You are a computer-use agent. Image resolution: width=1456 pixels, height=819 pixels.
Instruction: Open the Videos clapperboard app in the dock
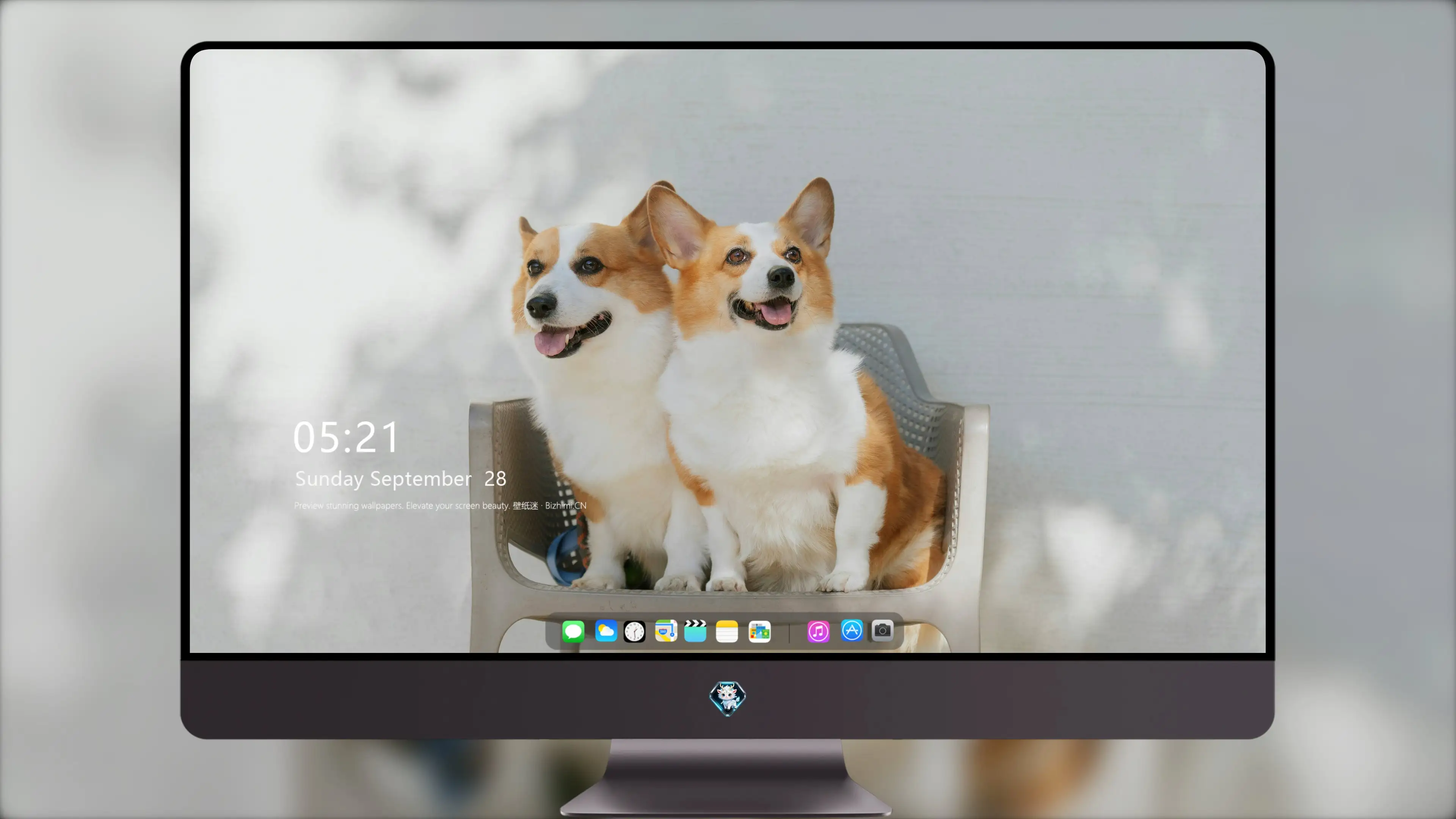coord(695,631)
